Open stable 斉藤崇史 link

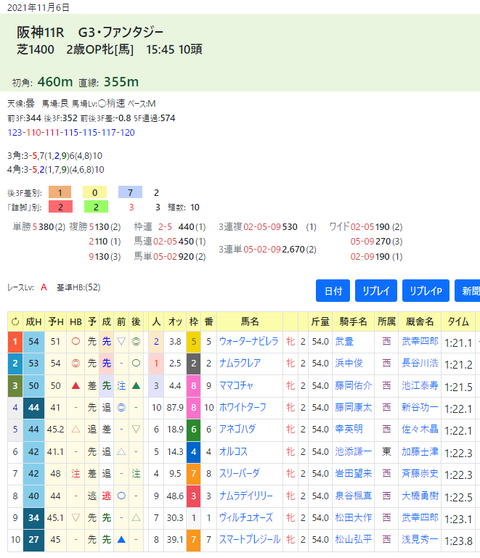coord(420,474)
